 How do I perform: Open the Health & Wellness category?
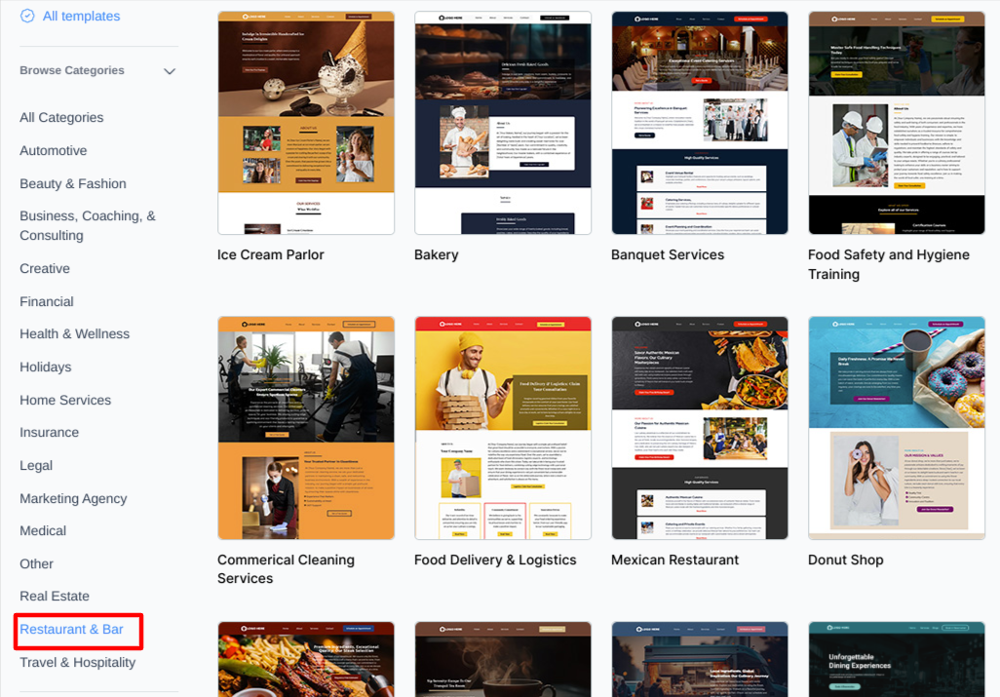pos(75,334)
